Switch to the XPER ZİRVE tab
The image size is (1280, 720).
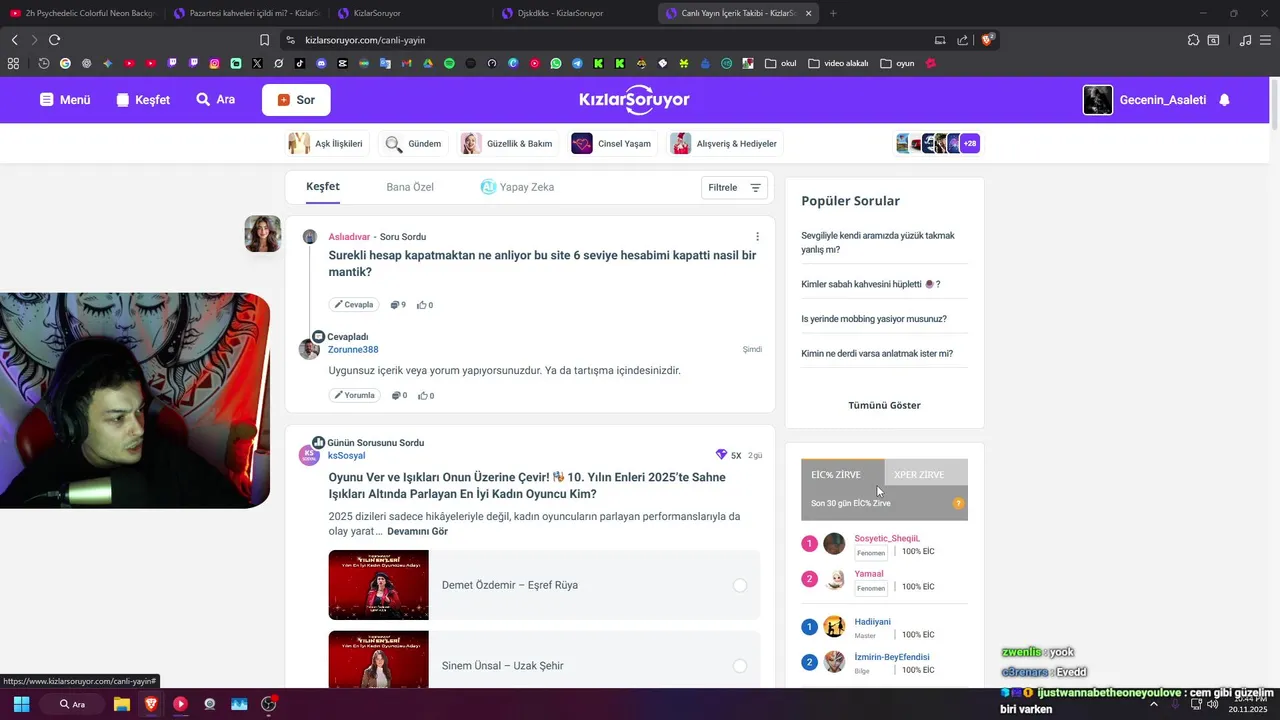(x=926, y=473)
